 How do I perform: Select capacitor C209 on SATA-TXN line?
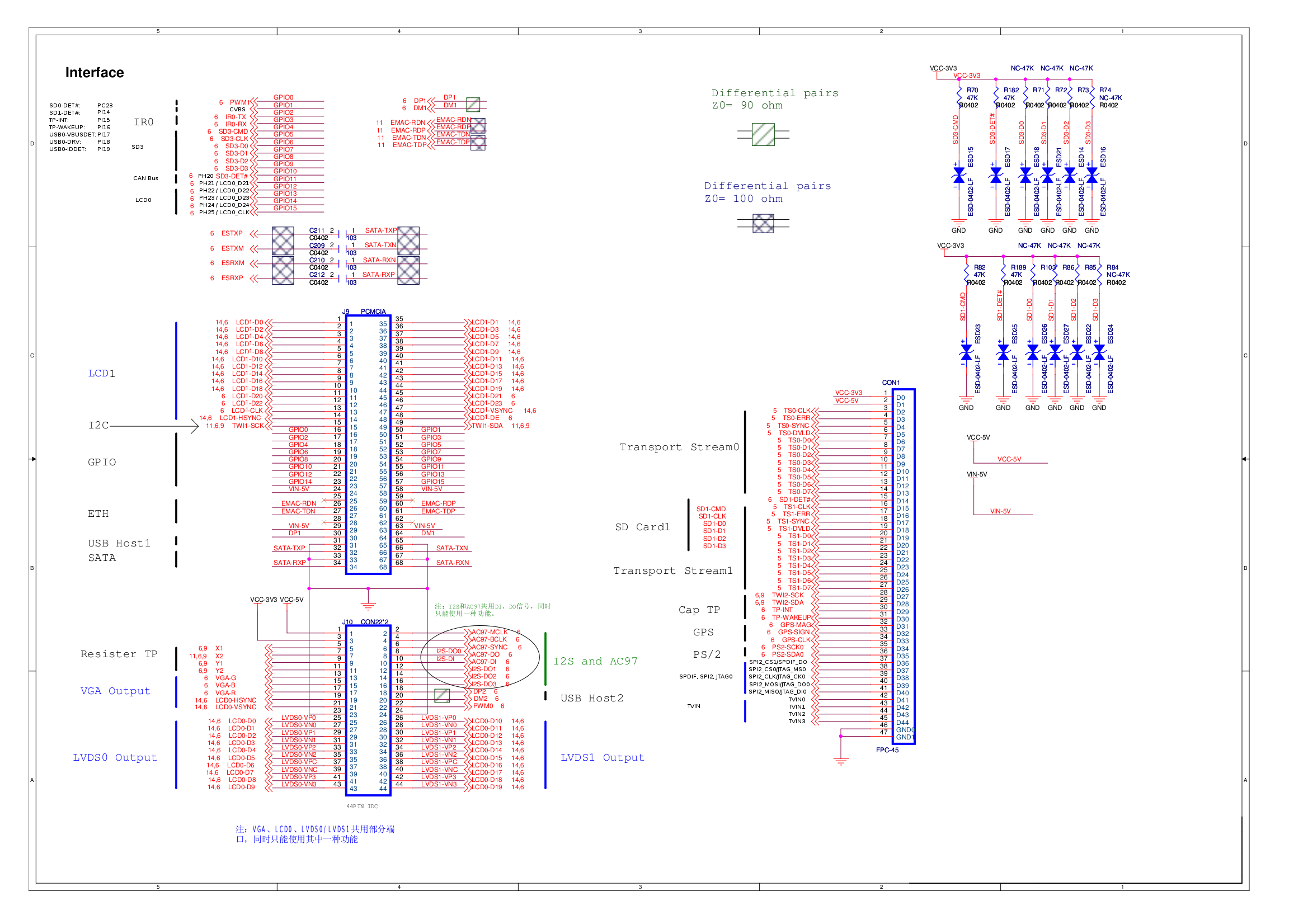point(343,248)
